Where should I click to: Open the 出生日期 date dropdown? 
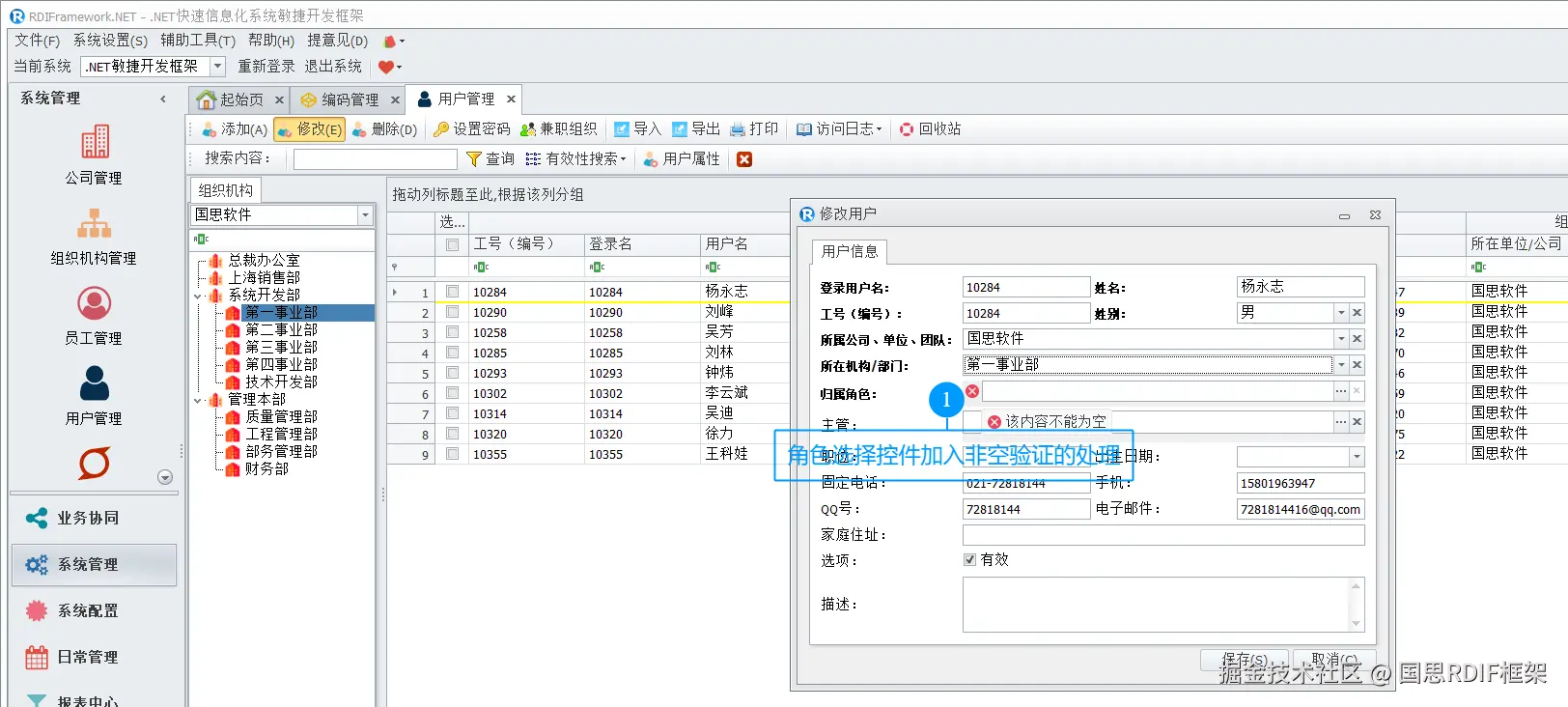1357,457
